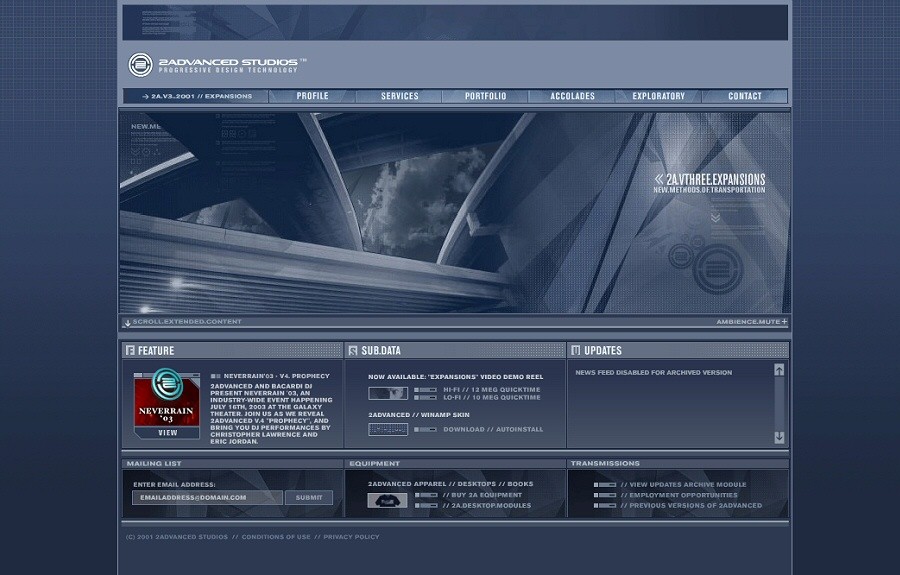Click the News feed disabled message text

point(653,372)
